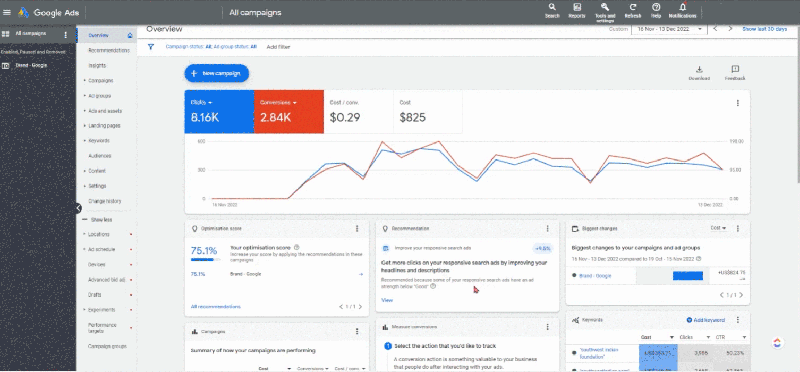Click the optimisation score progress bar
The height and width of the screenshot is (372, 800).
[x=206, y=259]
